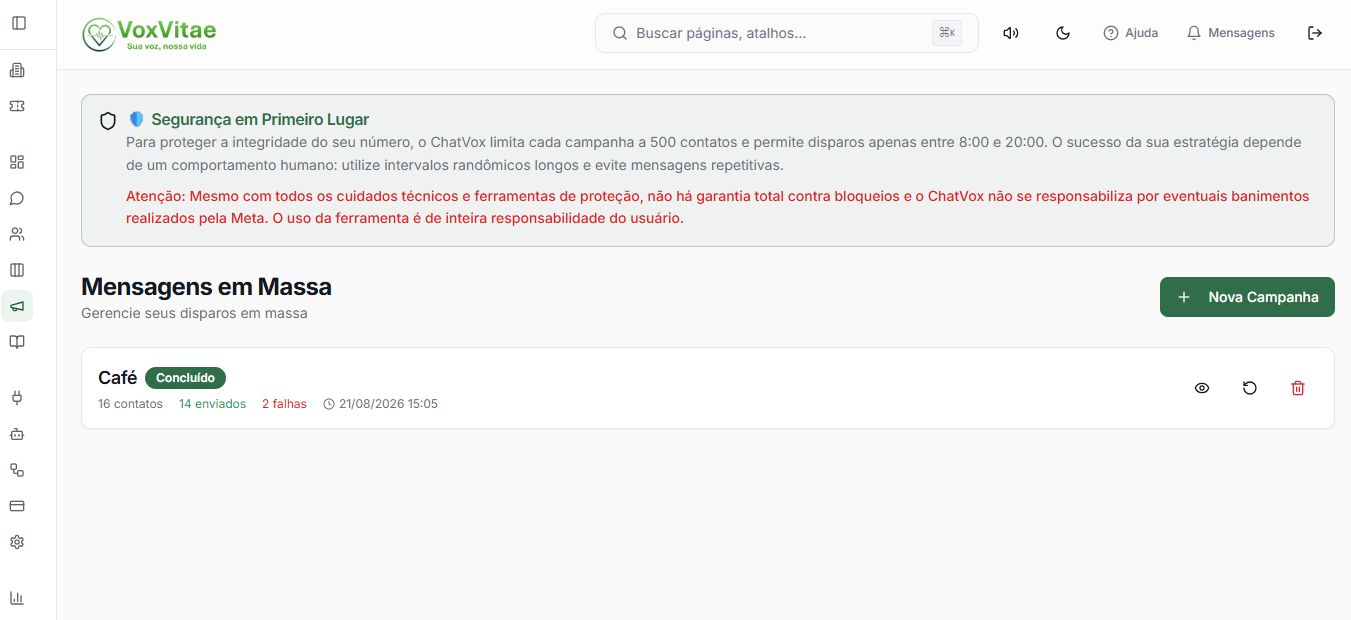Toggle the sound speaker icon
This screenshot has width=1351, height=620.
click(x=1011, y=33)
